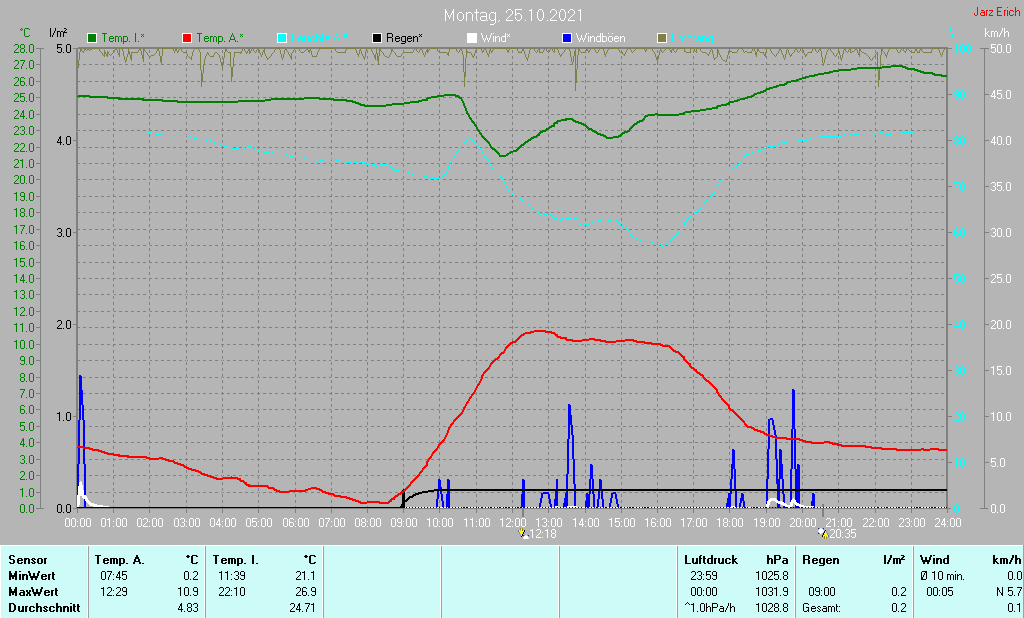
Task: Click the '50.0' wind axis label
Action: pyautogui.click(x=1000, y=48)
